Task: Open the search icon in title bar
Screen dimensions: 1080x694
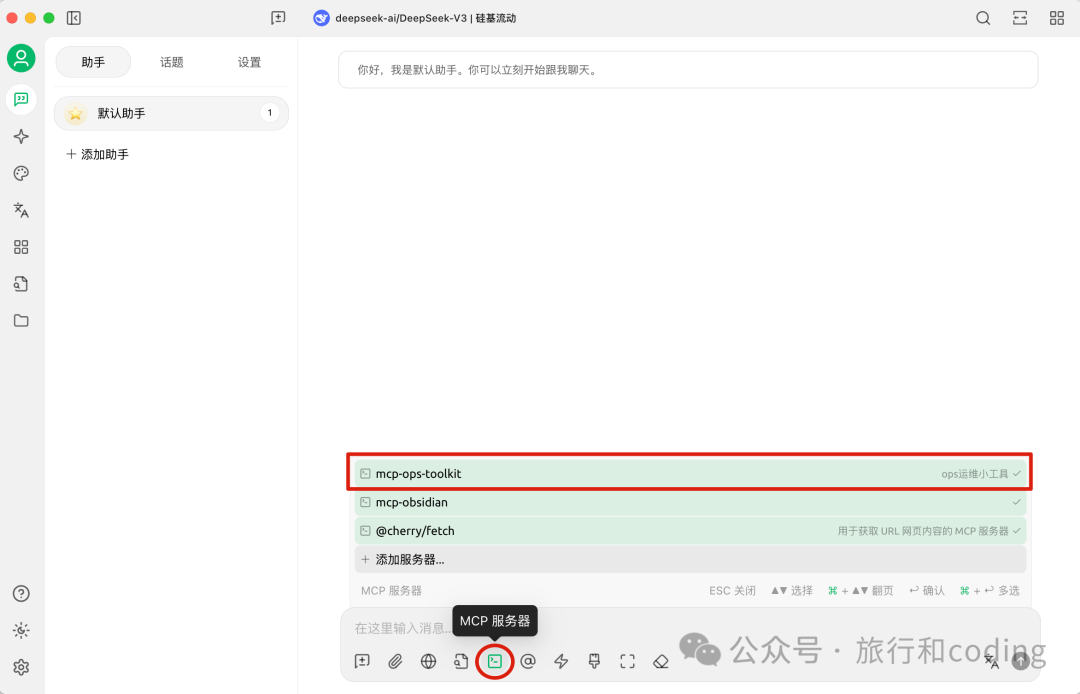Action: pyautogui.click(x=983, y=18)
